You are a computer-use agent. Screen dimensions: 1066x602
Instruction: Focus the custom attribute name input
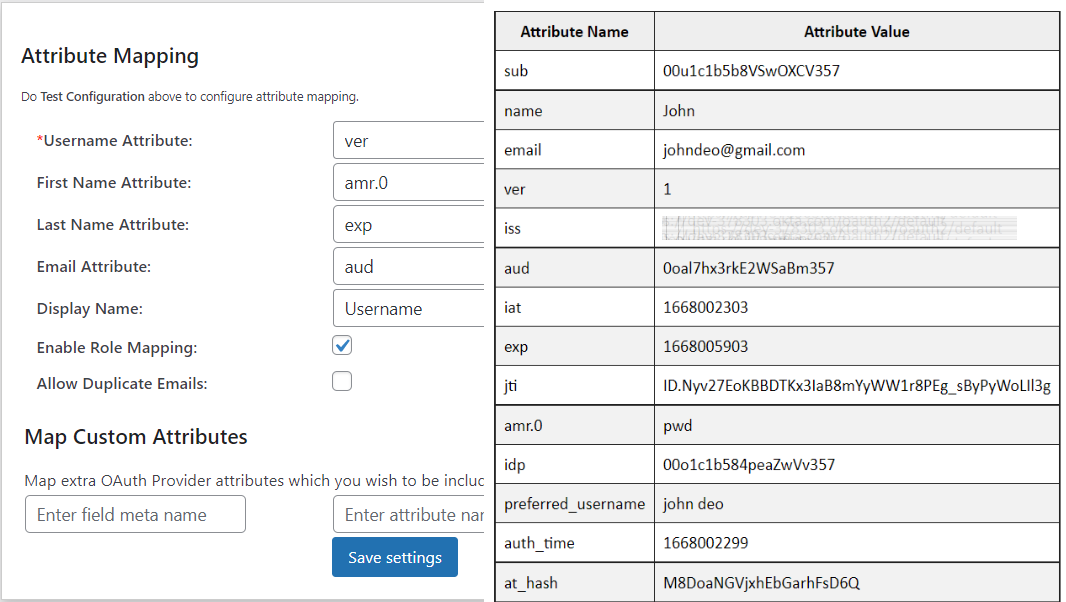(409, 514)
